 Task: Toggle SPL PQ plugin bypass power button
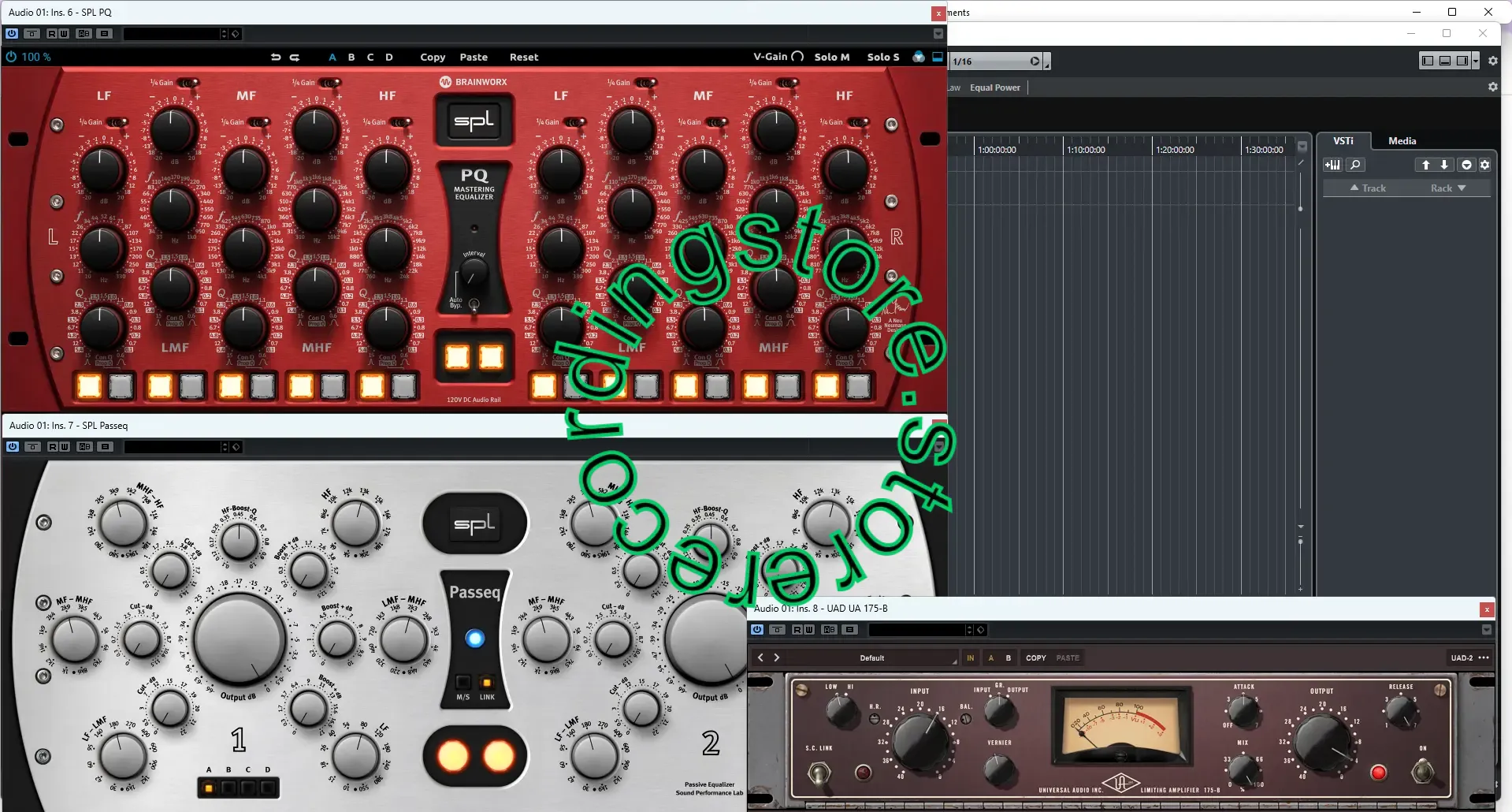coord(12,34)
